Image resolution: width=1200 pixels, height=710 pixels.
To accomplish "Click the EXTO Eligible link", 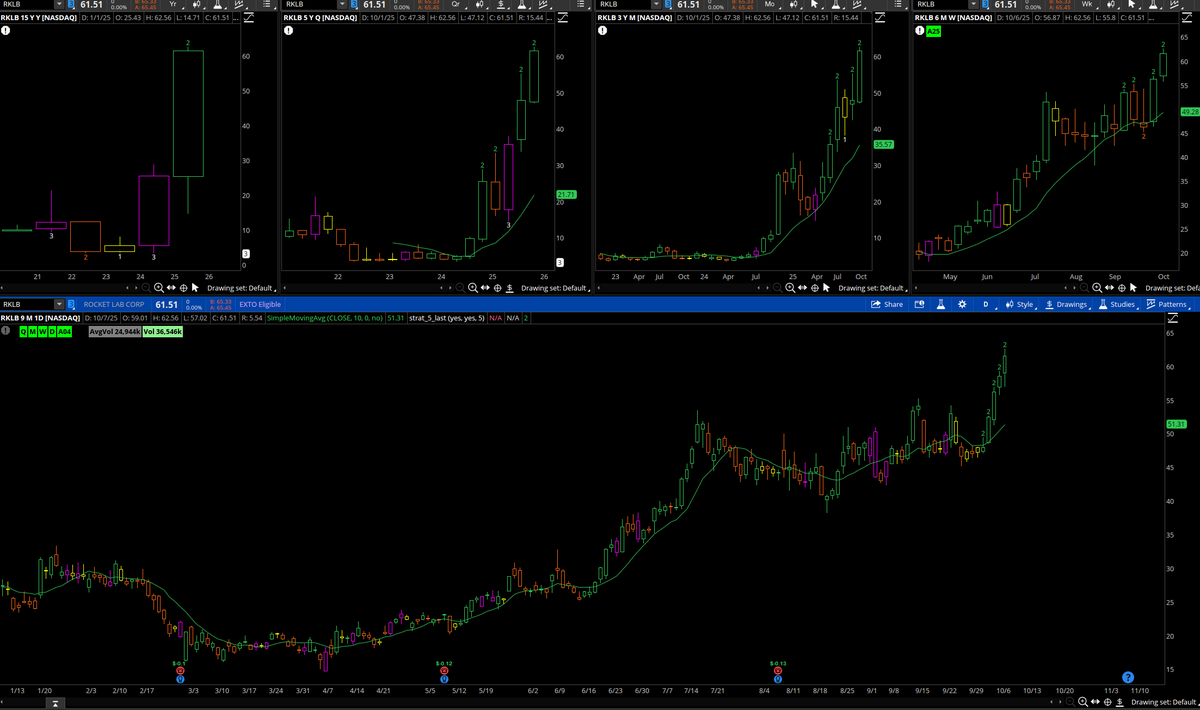I will (x=260, y=304).
